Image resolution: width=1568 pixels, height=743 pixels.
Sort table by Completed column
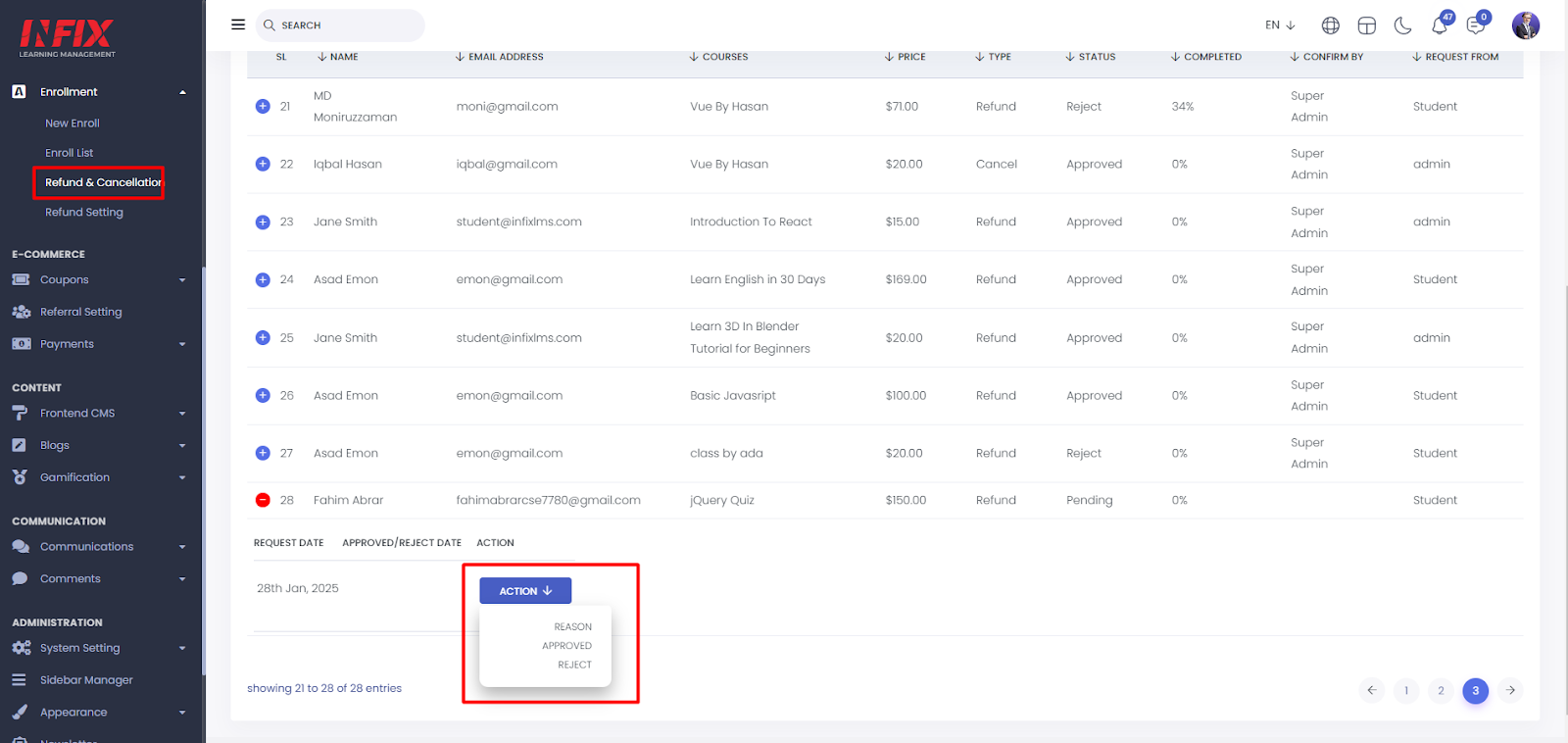pos(1206,57)
